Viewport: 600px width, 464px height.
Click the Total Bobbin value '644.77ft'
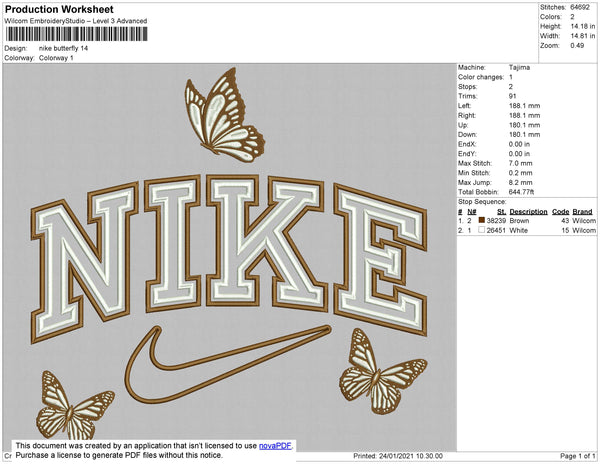coord(522,192)
